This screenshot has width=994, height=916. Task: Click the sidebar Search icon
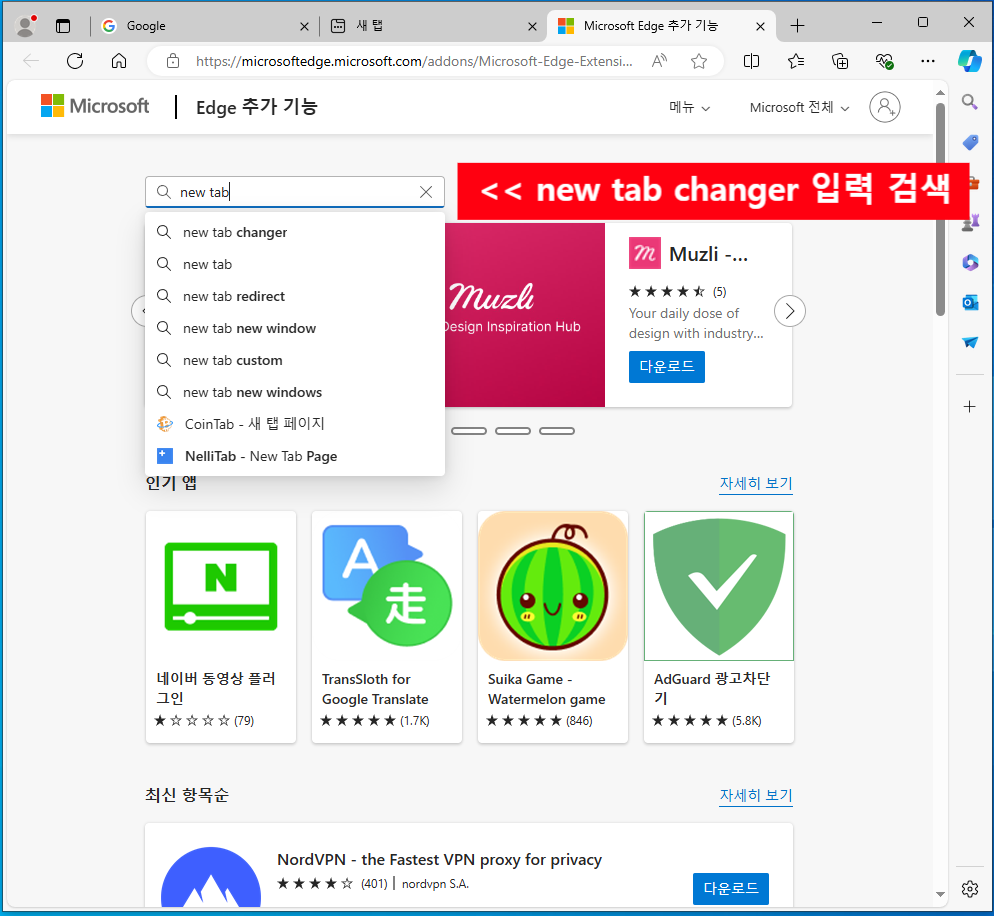point(969,101)
